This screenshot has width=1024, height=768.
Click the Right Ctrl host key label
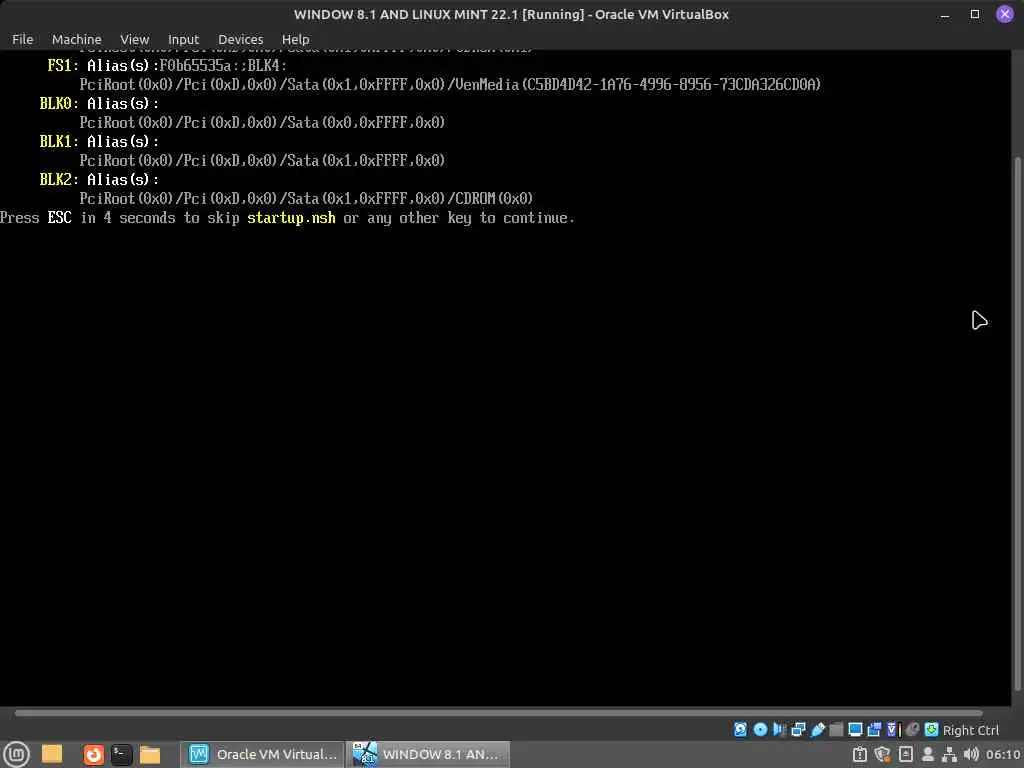click(971, 730)
